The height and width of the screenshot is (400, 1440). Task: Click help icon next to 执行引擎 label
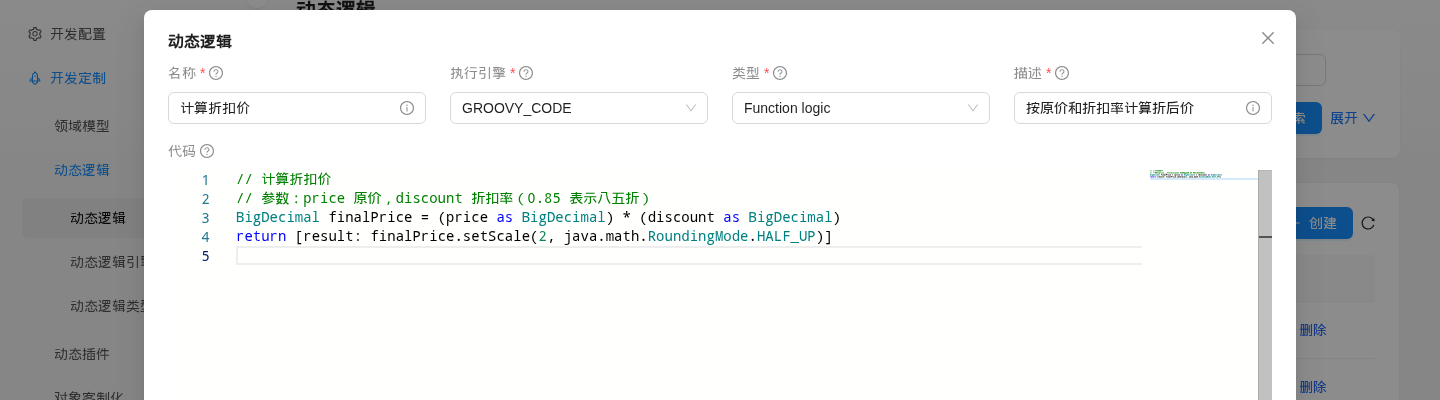tap(526, 73)
